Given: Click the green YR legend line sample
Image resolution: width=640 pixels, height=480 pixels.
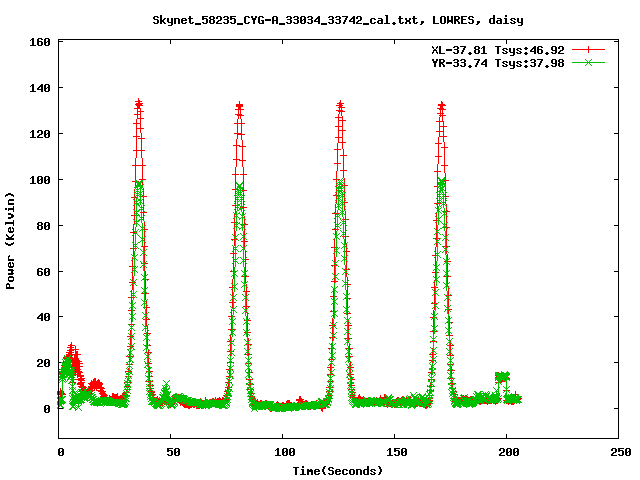Looking at the screenshot, I should point(588,62).
